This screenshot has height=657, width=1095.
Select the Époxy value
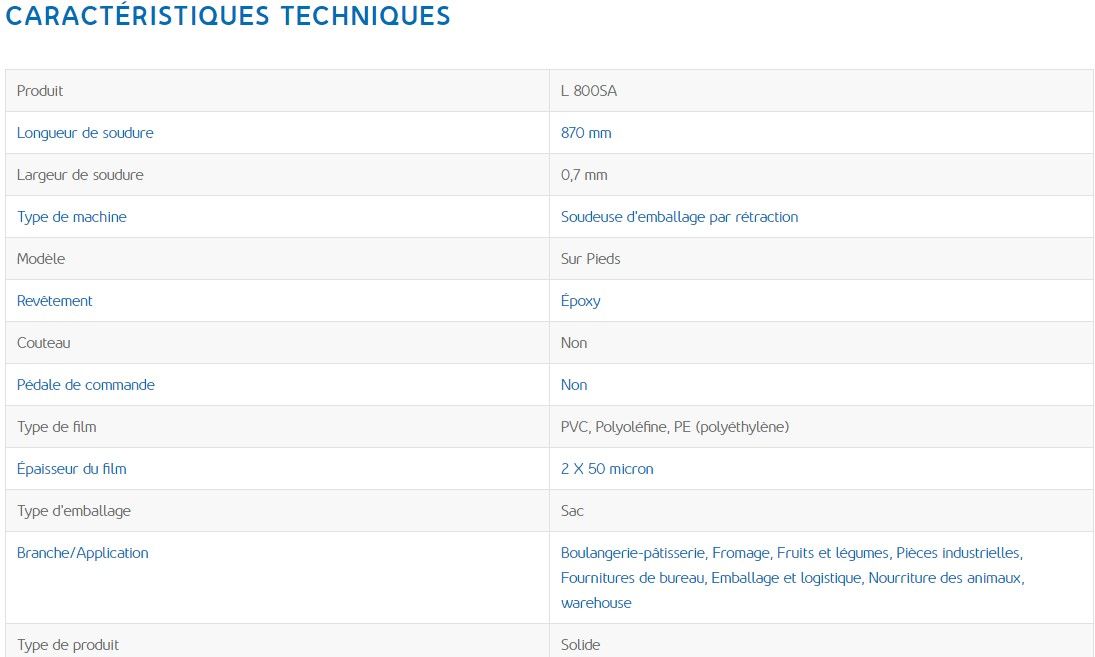coord(581,301)
